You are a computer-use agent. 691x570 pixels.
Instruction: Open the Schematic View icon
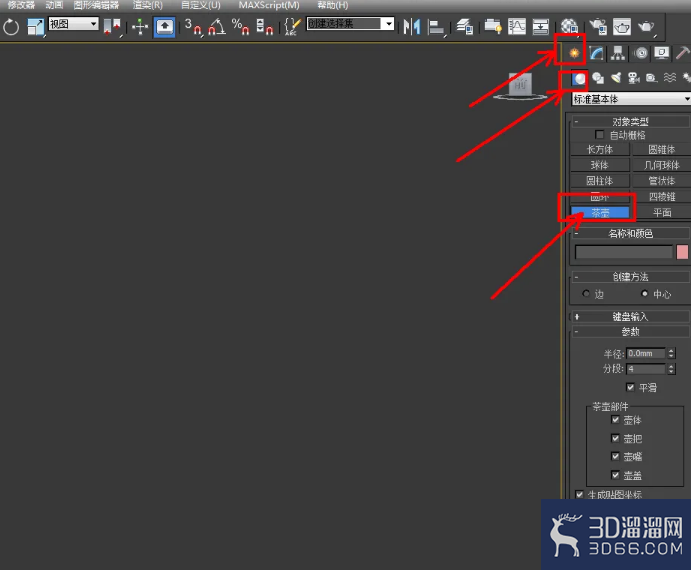click(540, 27)
